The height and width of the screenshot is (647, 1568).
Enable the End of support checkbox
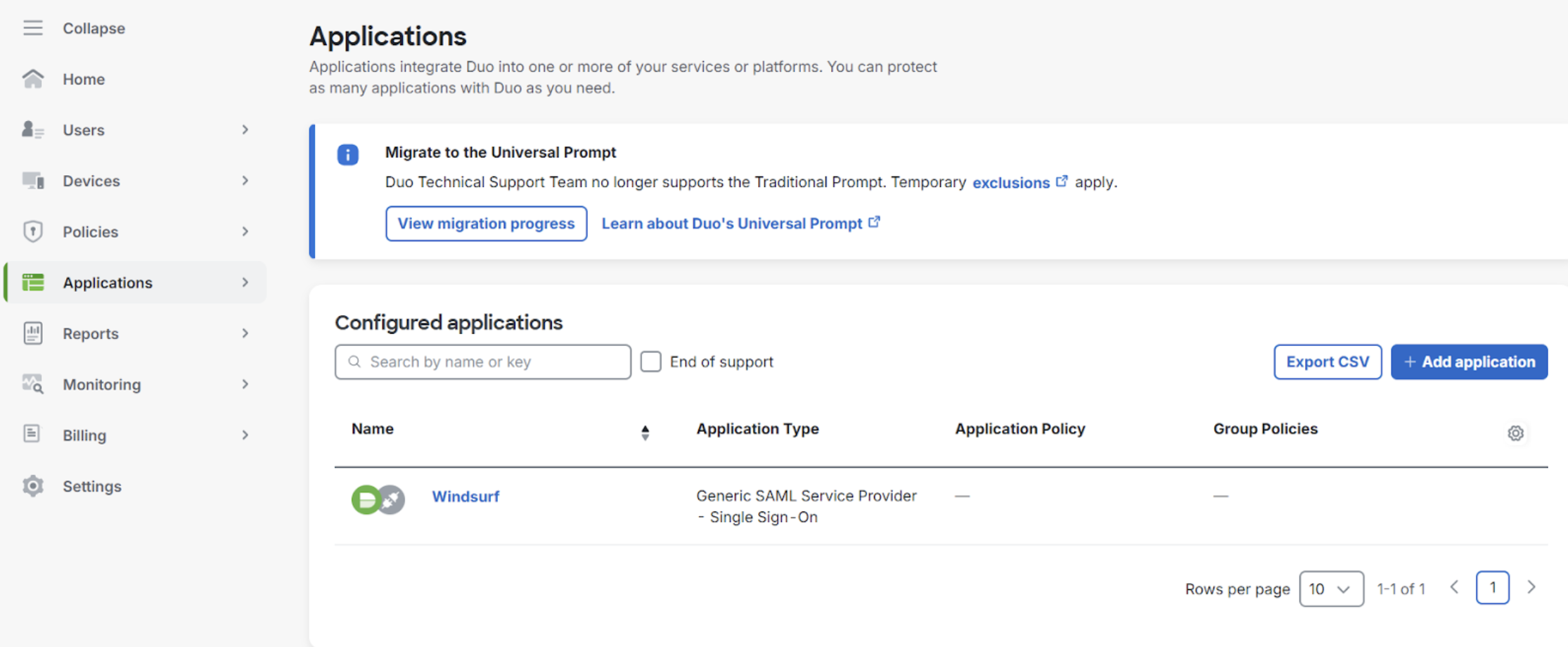[x=651, y=361]
